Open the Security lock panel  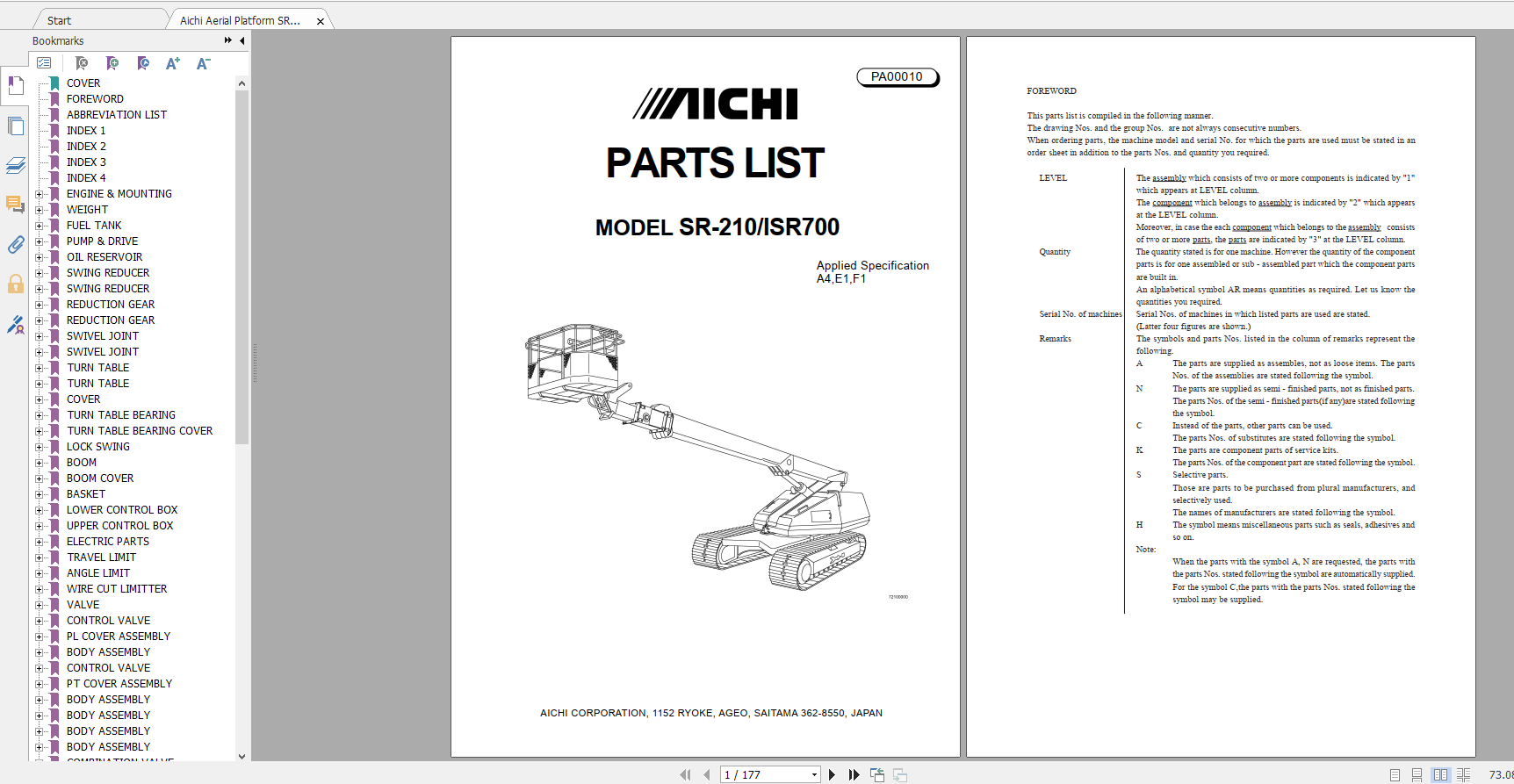(x=15, y=284)
